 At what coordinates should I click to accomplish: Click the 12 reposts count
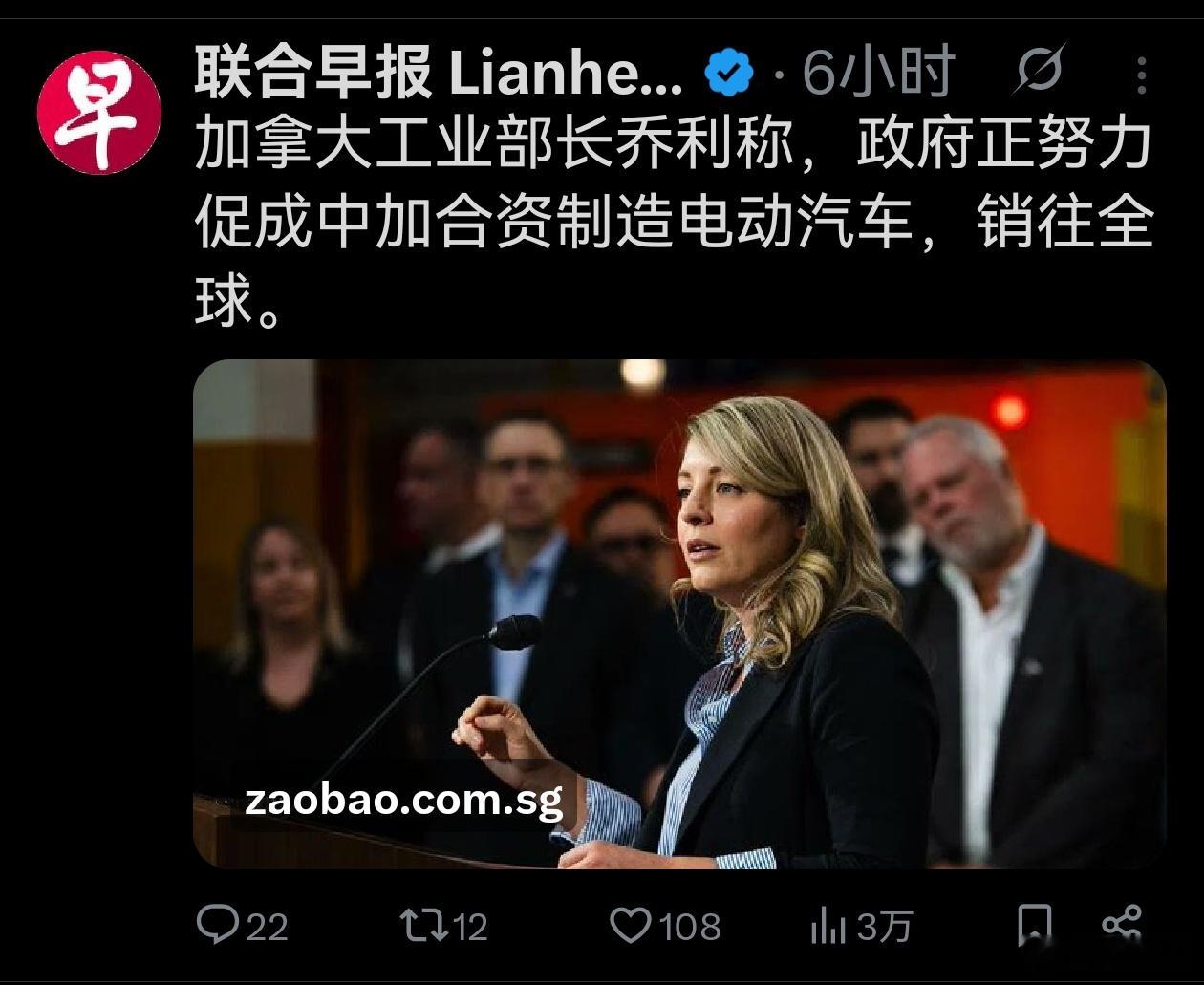click(469, 927)
